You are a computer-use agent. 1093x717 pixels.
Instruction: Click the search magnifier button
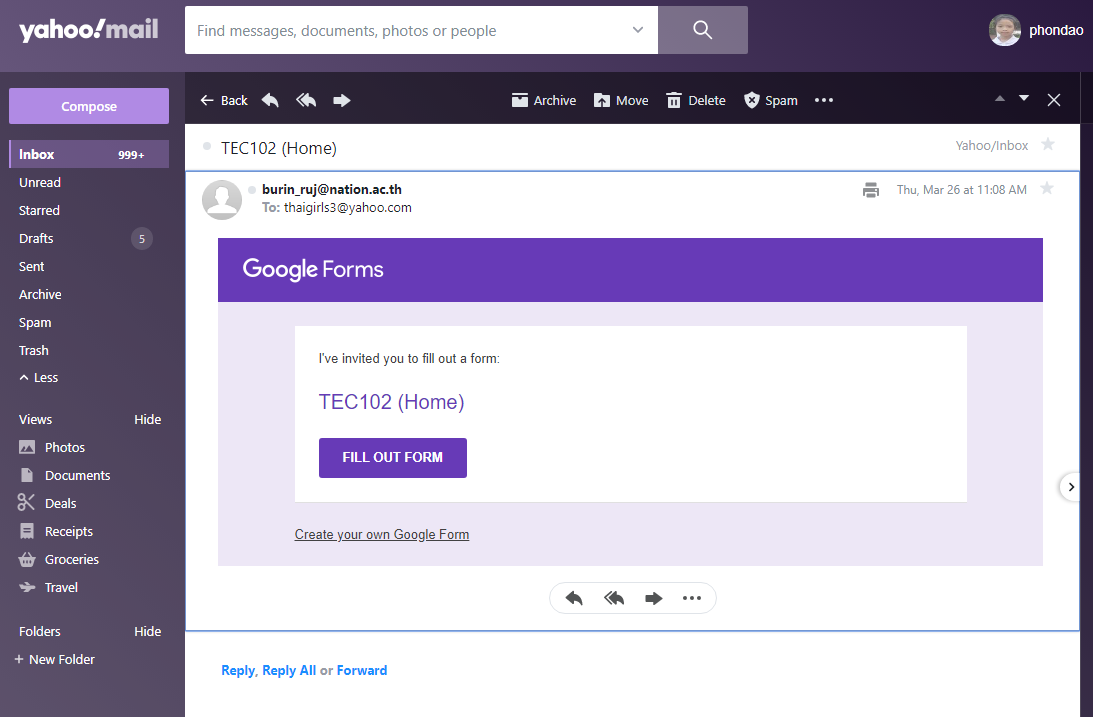702,30
